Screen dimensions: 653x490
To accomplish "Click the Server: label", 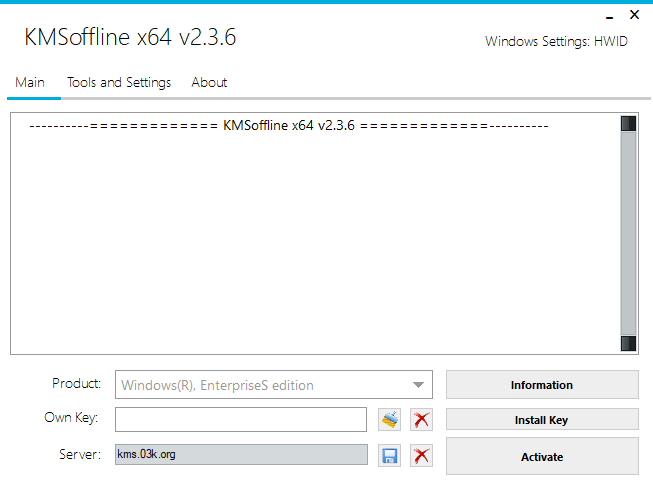I will (80, 454).
